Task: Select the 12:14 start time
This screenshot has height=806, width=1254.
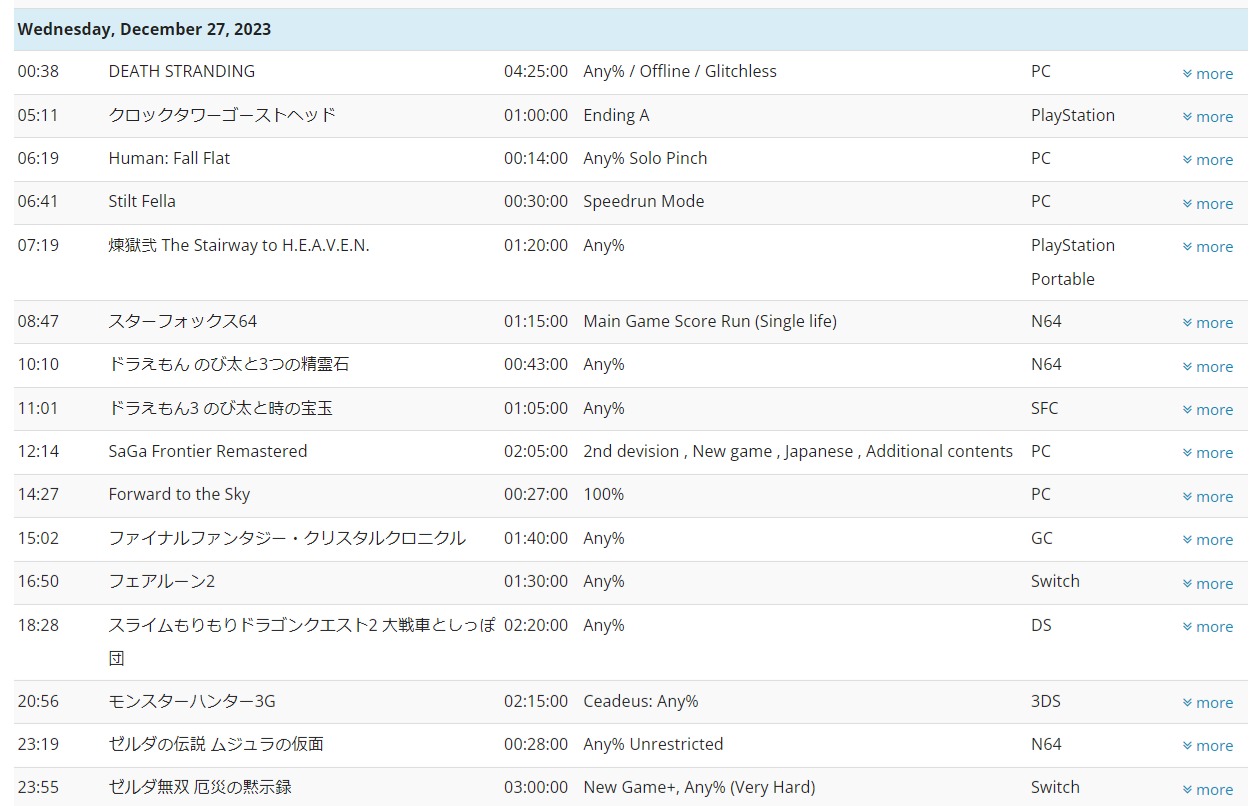Action: tap(38, 451)
